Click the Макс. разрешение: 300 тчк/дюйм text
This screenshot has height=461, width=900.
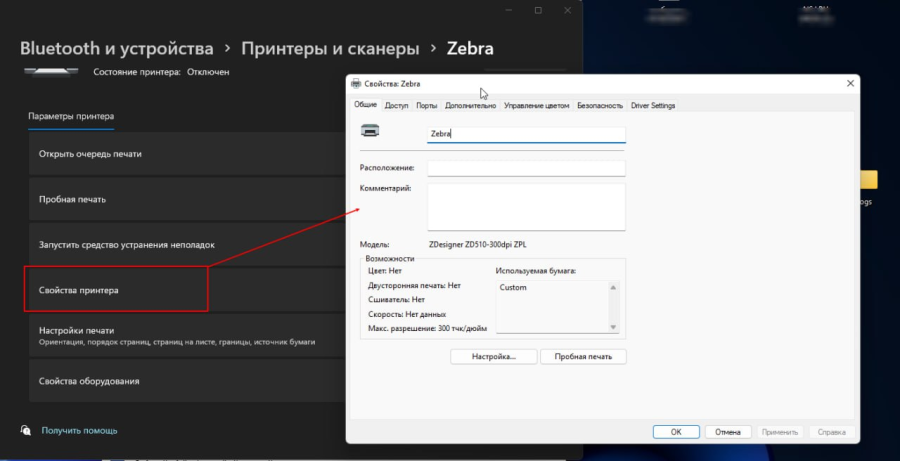coord(427,328)
